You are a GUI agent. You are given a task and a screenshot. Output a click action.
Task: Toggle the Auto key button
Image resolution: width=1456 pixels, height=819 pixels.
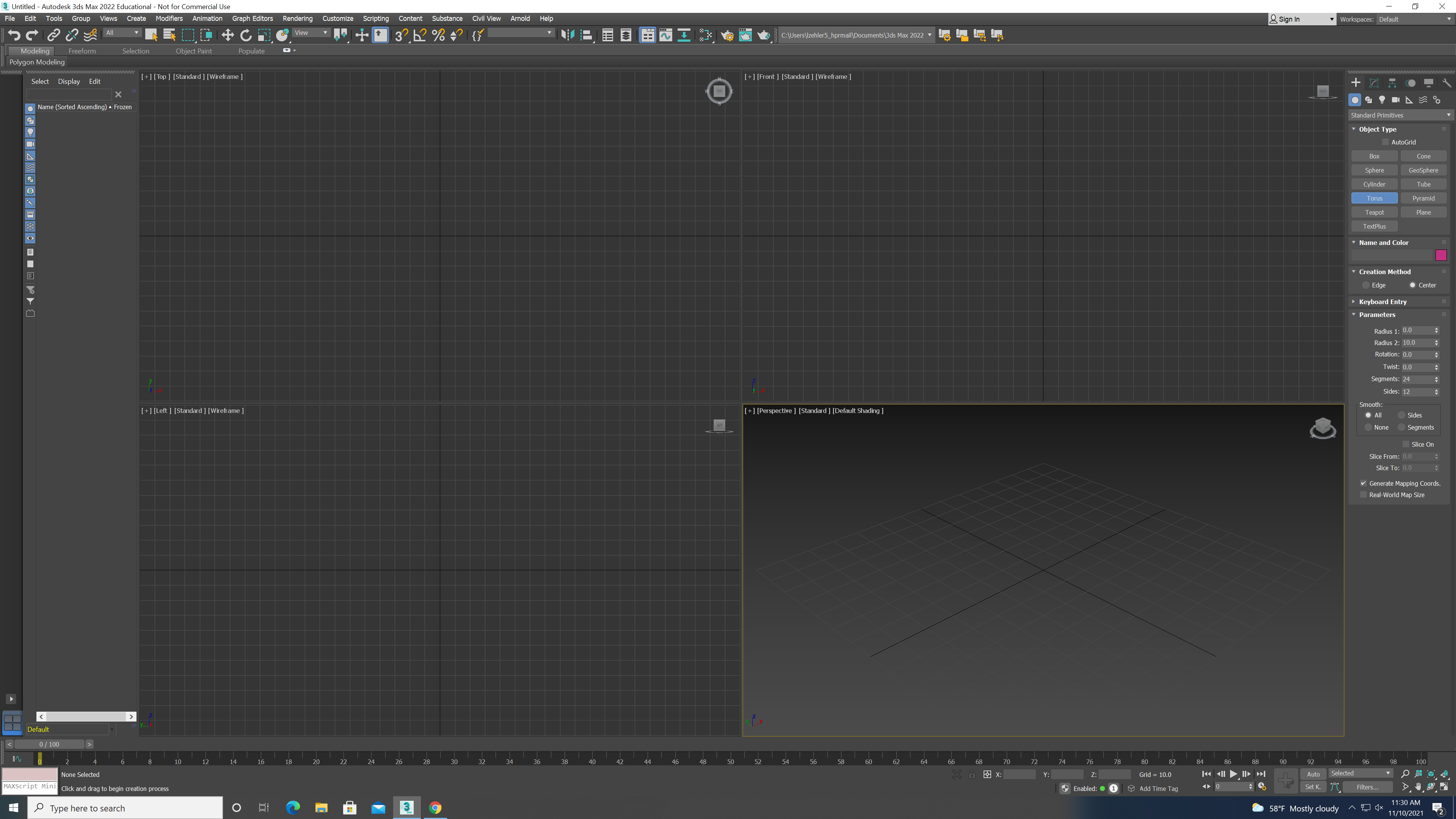tap(1313, 774)
